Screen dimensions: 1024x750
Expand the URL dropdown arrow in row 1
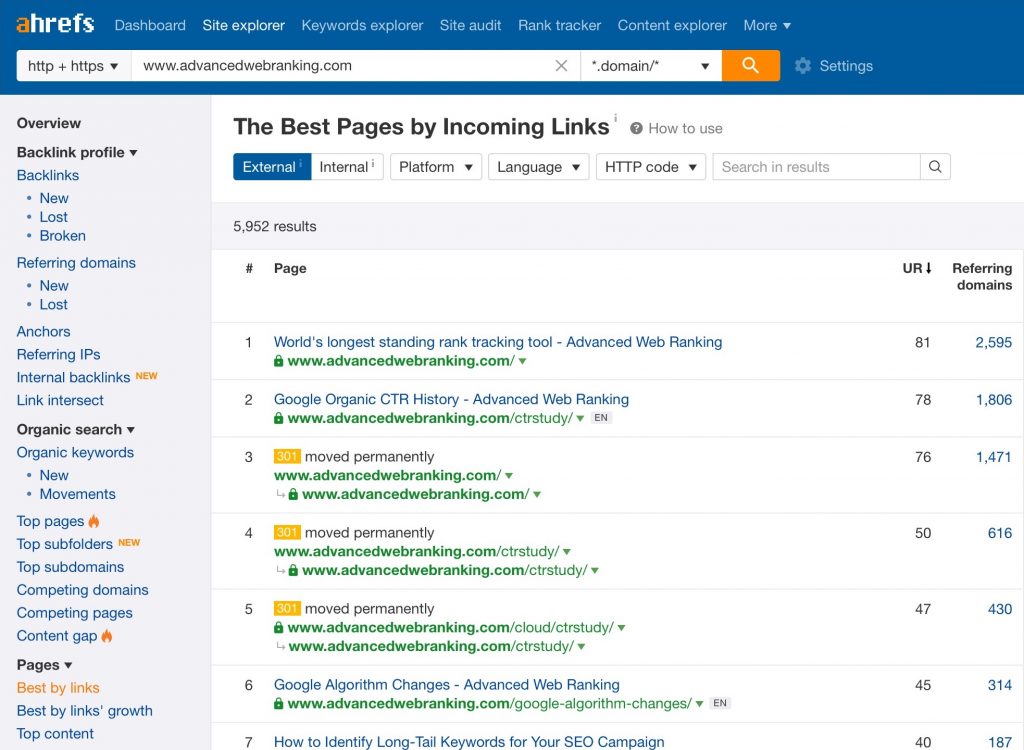(x=522, y=361)
